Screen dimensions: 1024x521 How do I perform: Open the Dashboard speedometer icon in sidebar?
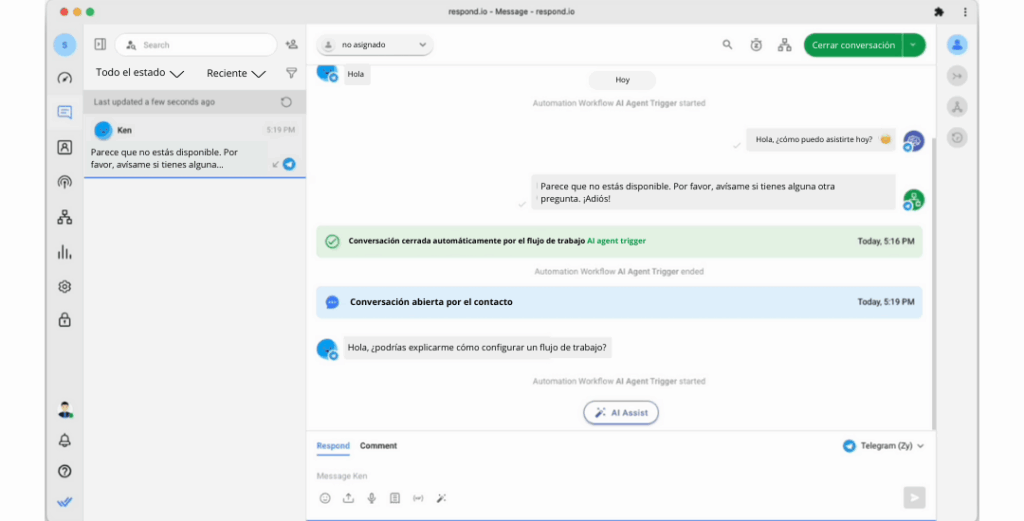coord(65,78)
